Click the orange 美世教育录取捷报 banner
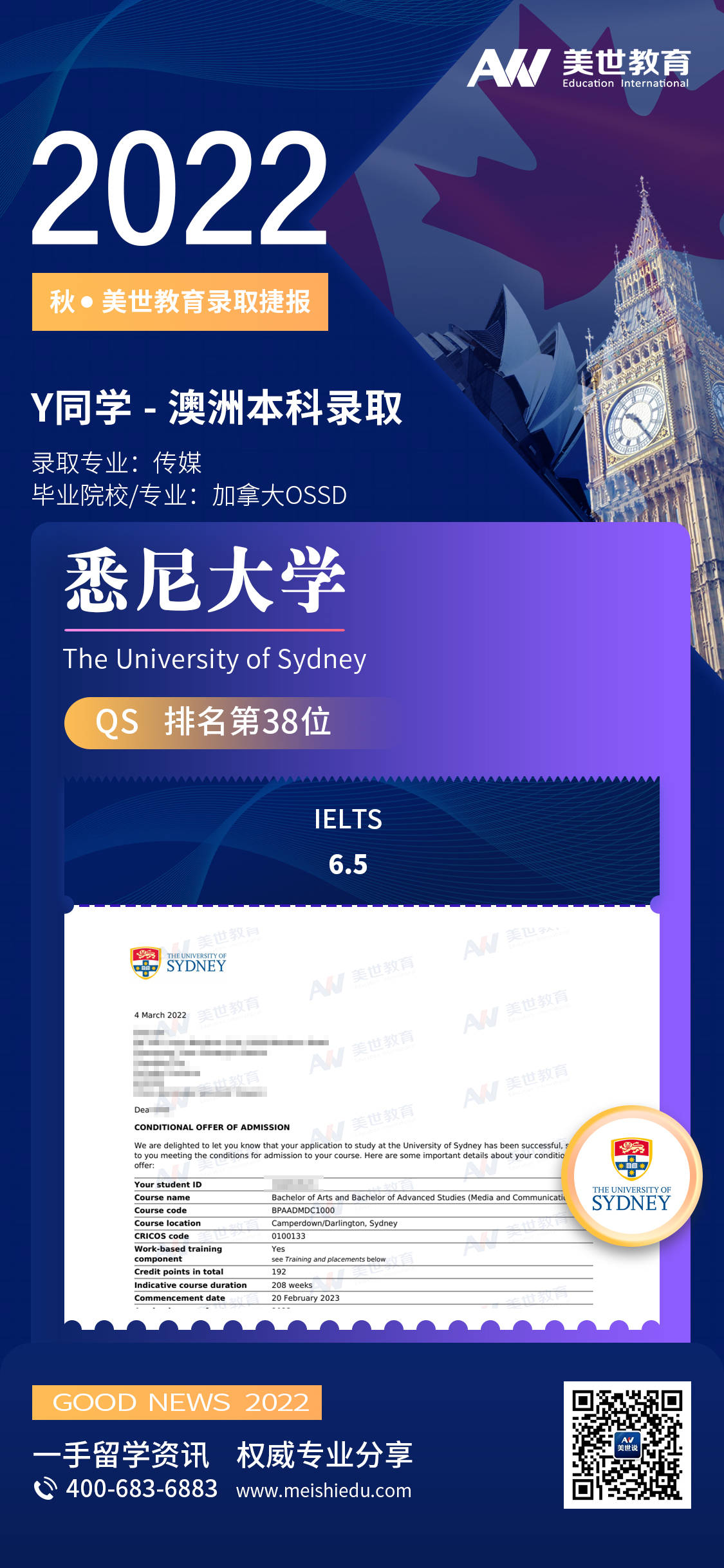Screen dimensions: 724x1568 point(180,302)
